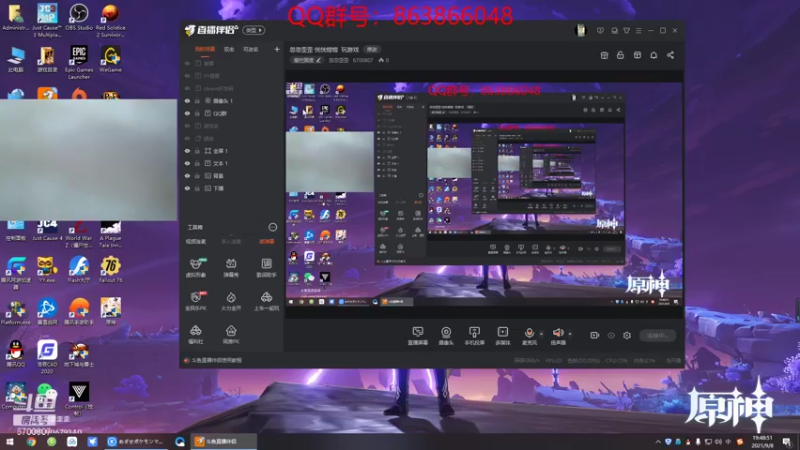
Task: Click the start streaming pill button
Action: [658, 336]
